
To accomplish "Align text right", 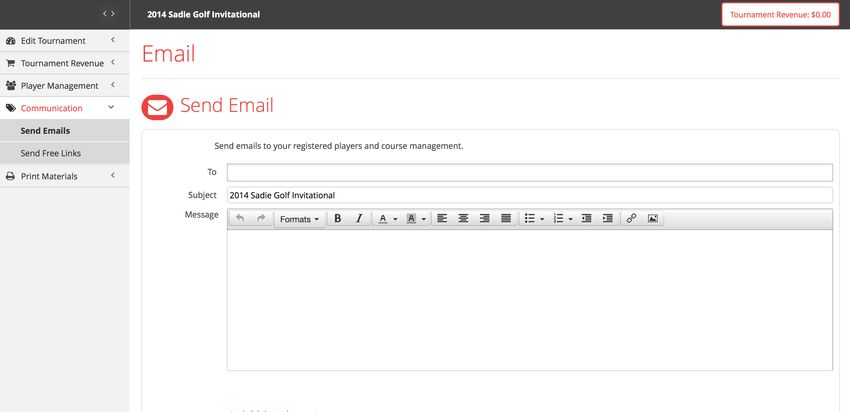I will [485, 218].
